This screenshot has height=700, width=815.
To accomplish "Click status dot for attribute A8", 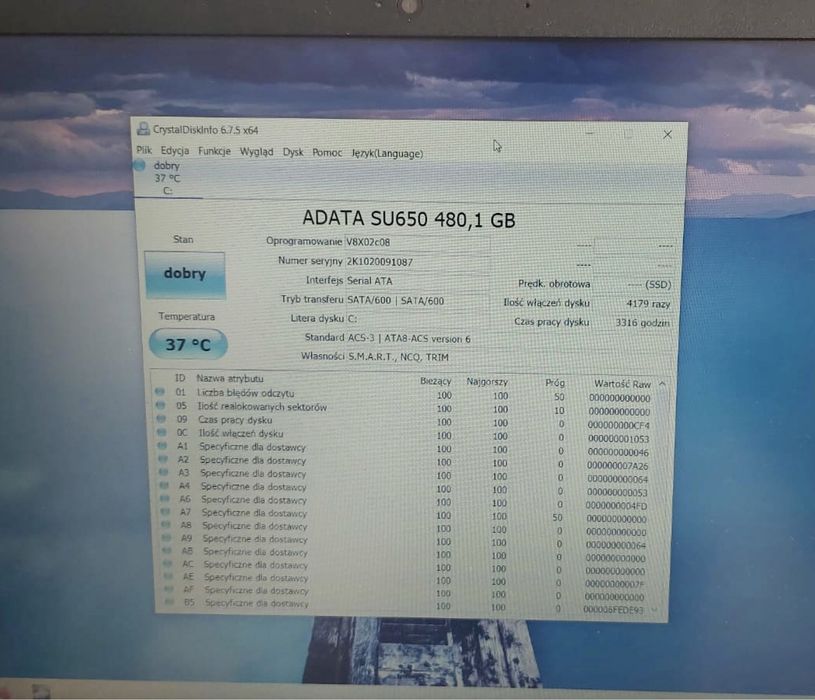I will [166, 524].
